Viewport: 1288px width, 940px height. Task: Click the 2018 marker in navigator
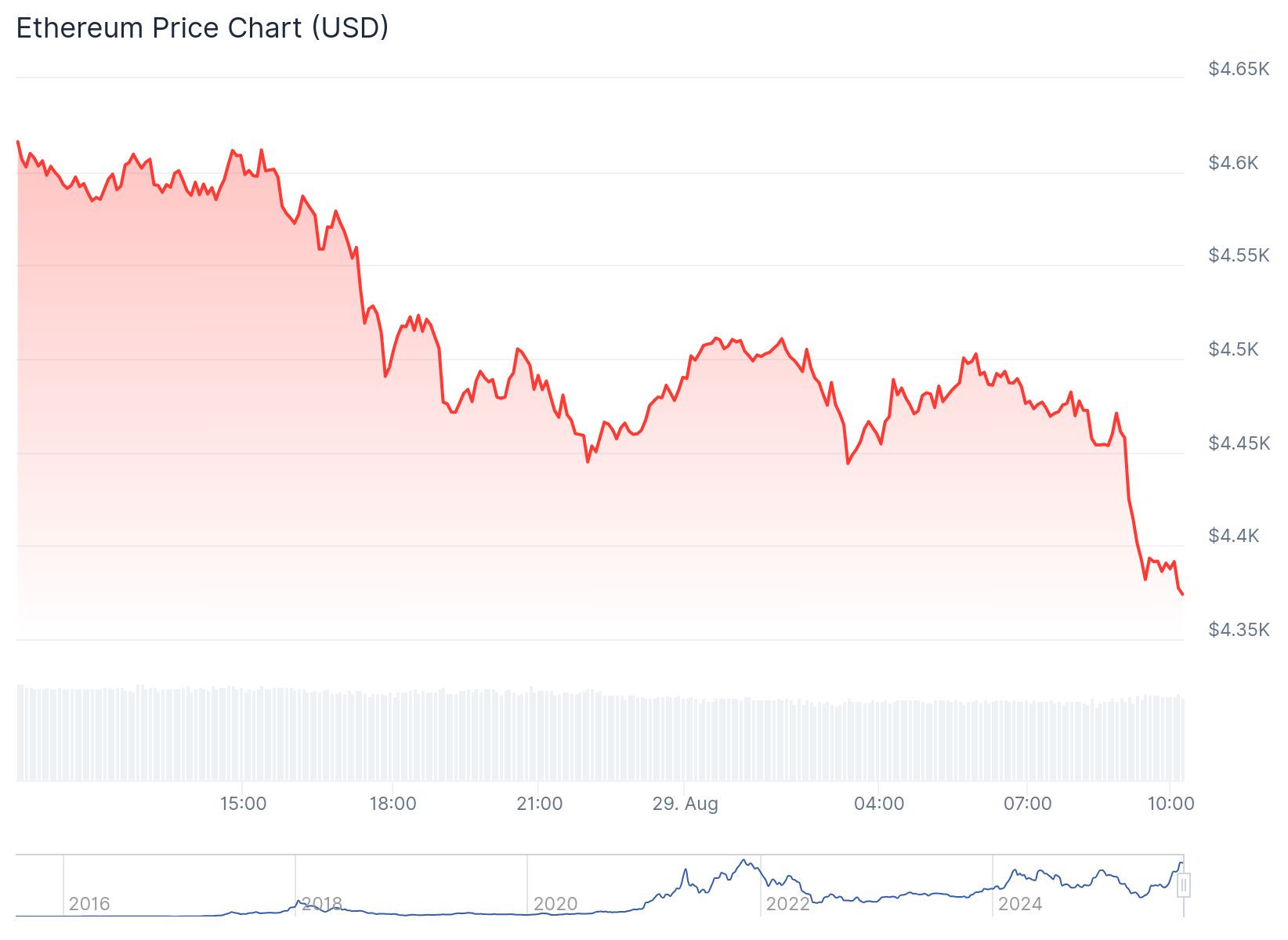pyautogui.click(x=322, y=904)
